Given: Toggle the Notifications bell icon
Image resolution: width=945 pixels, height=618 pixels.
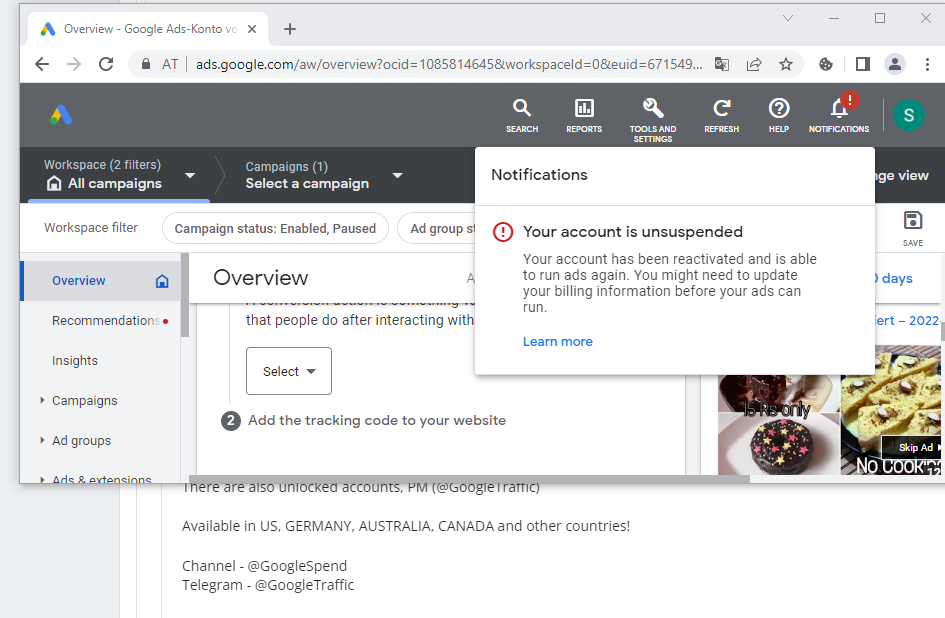Looking at the screenshot, I should click(x=839, y=115).
